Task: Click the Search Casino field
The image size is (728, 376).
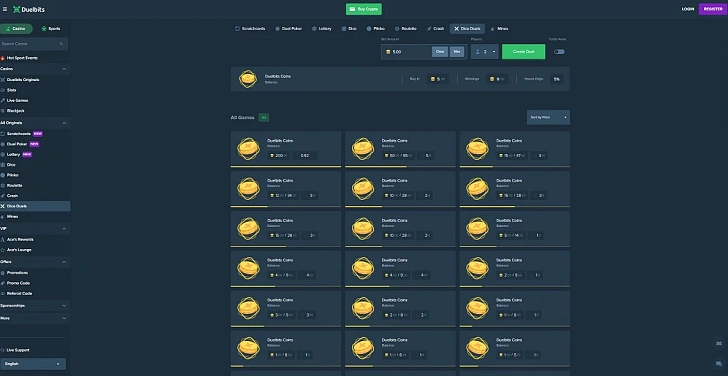Action: [x=33, y=44]
